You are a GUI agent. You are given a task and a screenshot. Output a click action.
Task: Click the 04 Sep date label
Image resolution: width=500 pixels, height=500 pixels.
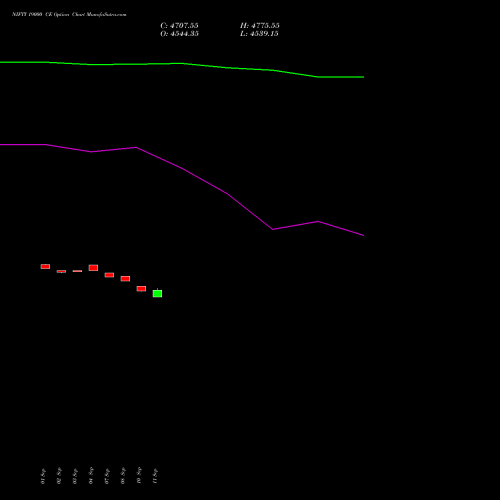tap(91, 476)
